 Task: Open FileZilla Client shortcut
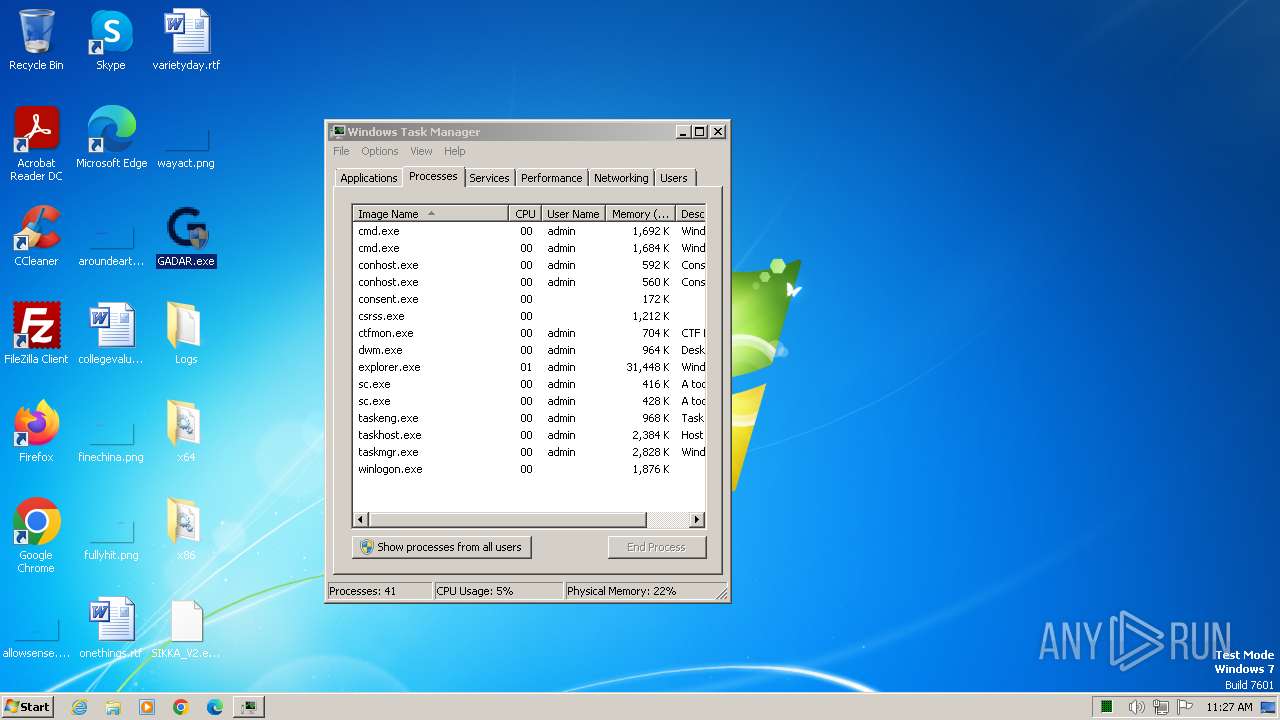(x=36, y=334)
